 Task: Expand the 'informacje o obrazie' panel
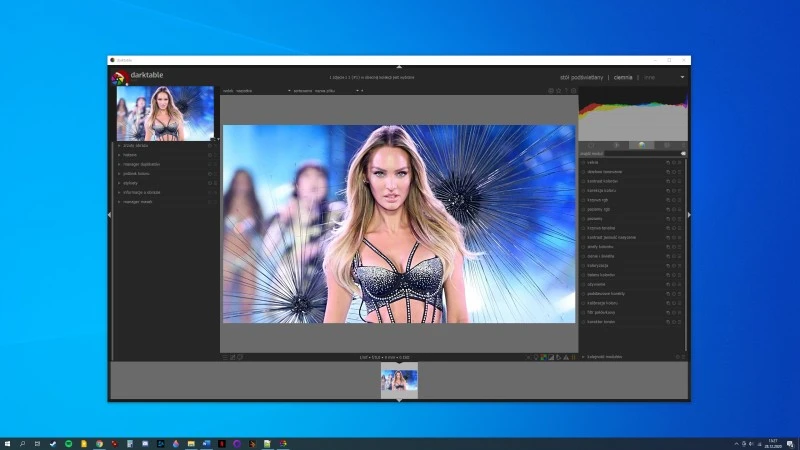pos(145,192)
